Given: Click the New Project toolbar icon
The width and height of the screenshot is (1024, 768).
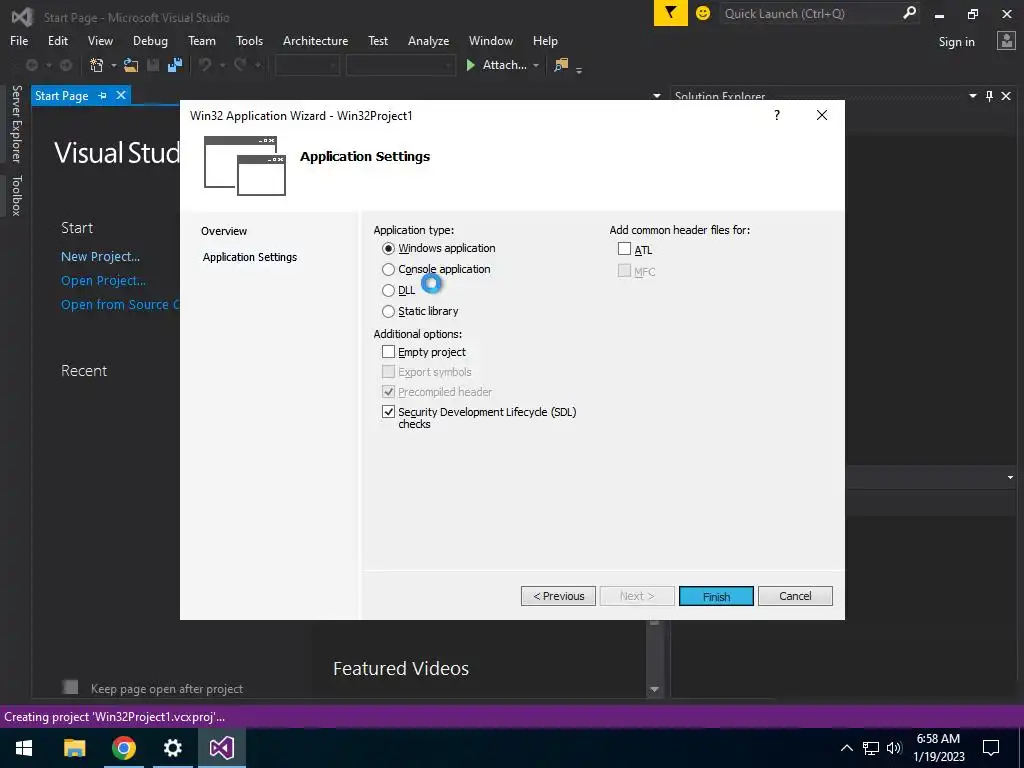Looking at the screenshot, I should 97,65.
